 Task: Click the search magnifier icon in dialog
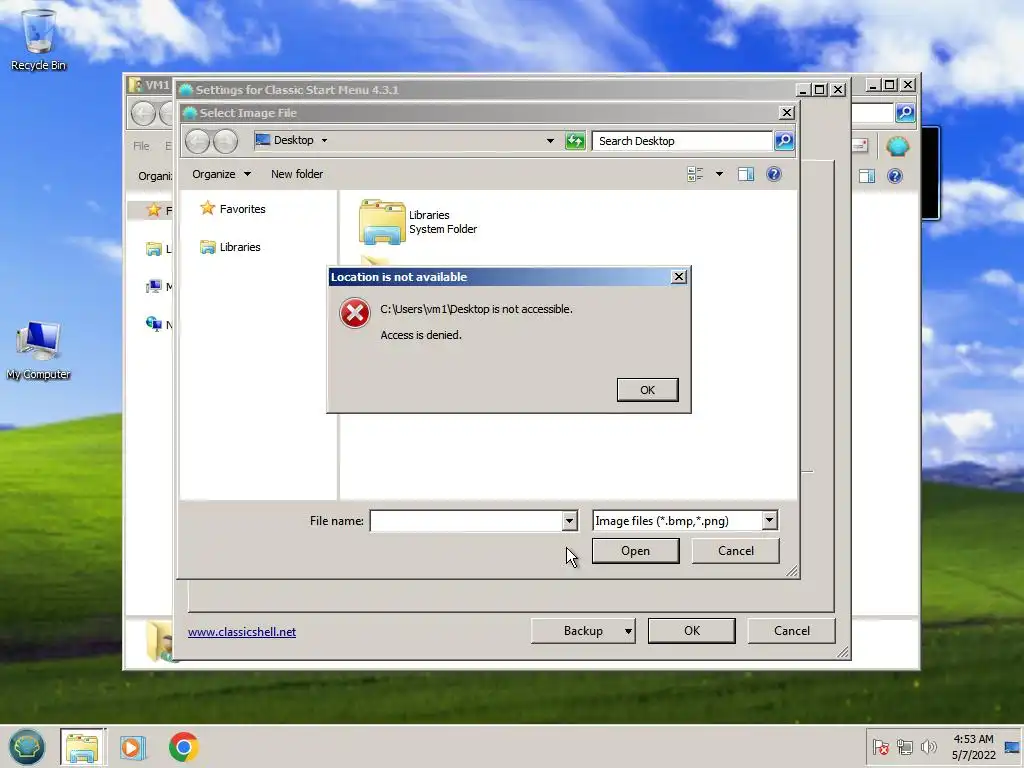pos(784,140)
